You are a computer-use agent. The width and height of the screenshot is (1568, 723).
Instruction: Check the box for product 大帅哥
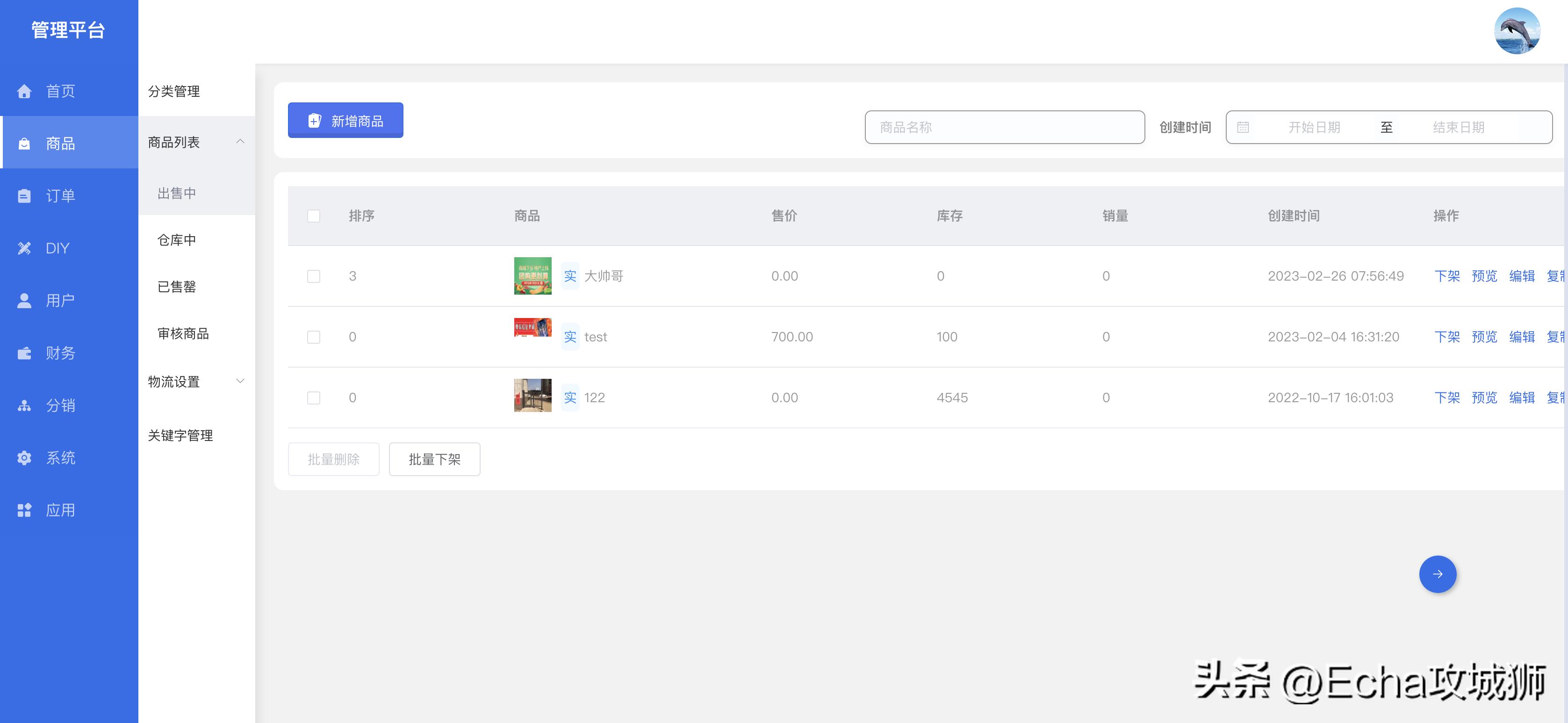314,276
